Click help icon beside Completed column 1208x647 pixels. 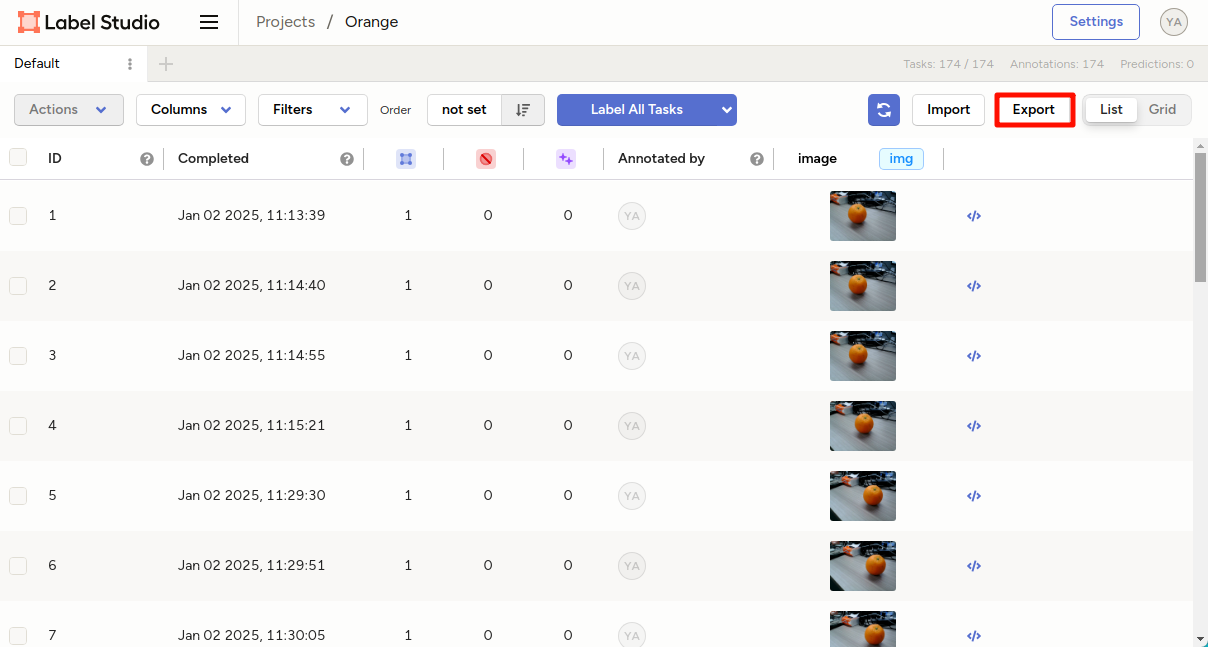coord(347,159)
